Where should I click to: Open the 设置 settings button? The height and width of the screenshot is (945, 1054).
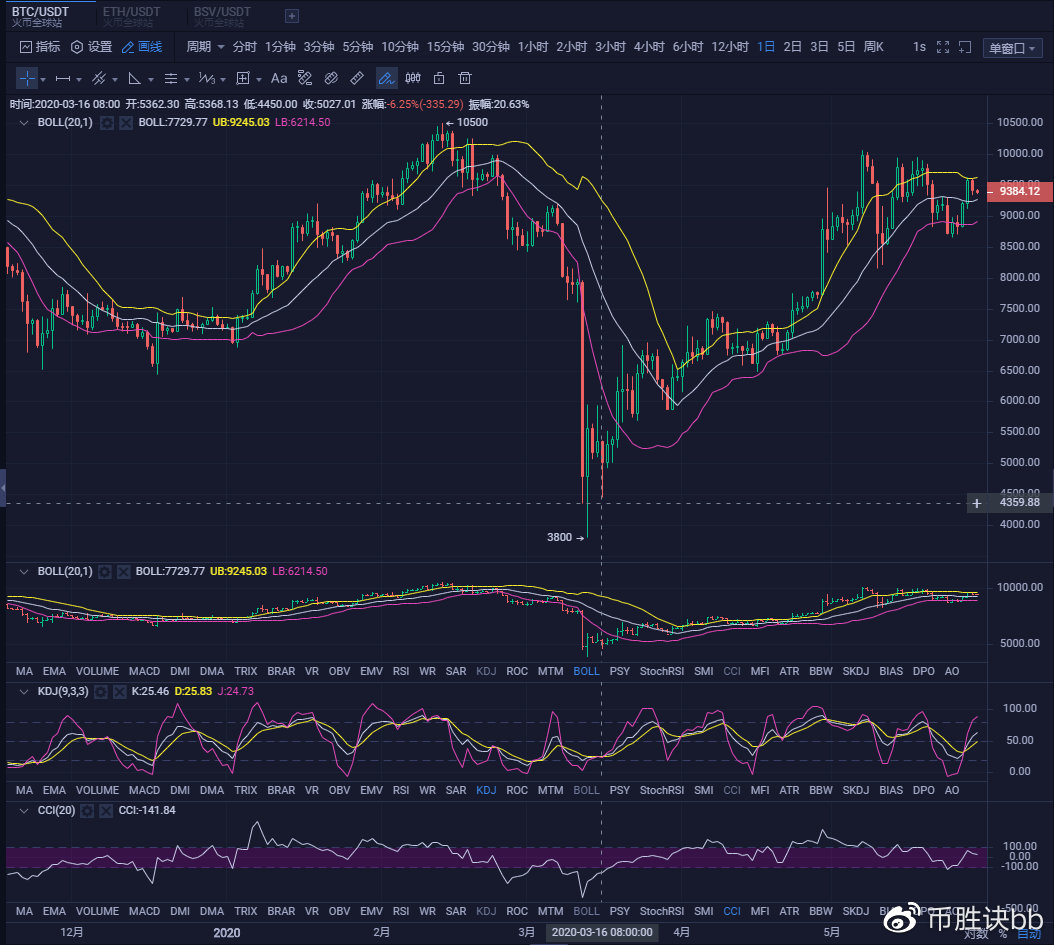coord(91,47)
